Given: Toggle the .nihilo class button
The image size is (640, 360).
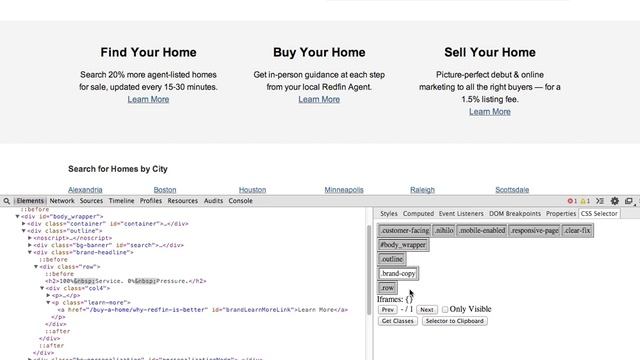Looking at the screenshot, I should (x=444, y=231).
